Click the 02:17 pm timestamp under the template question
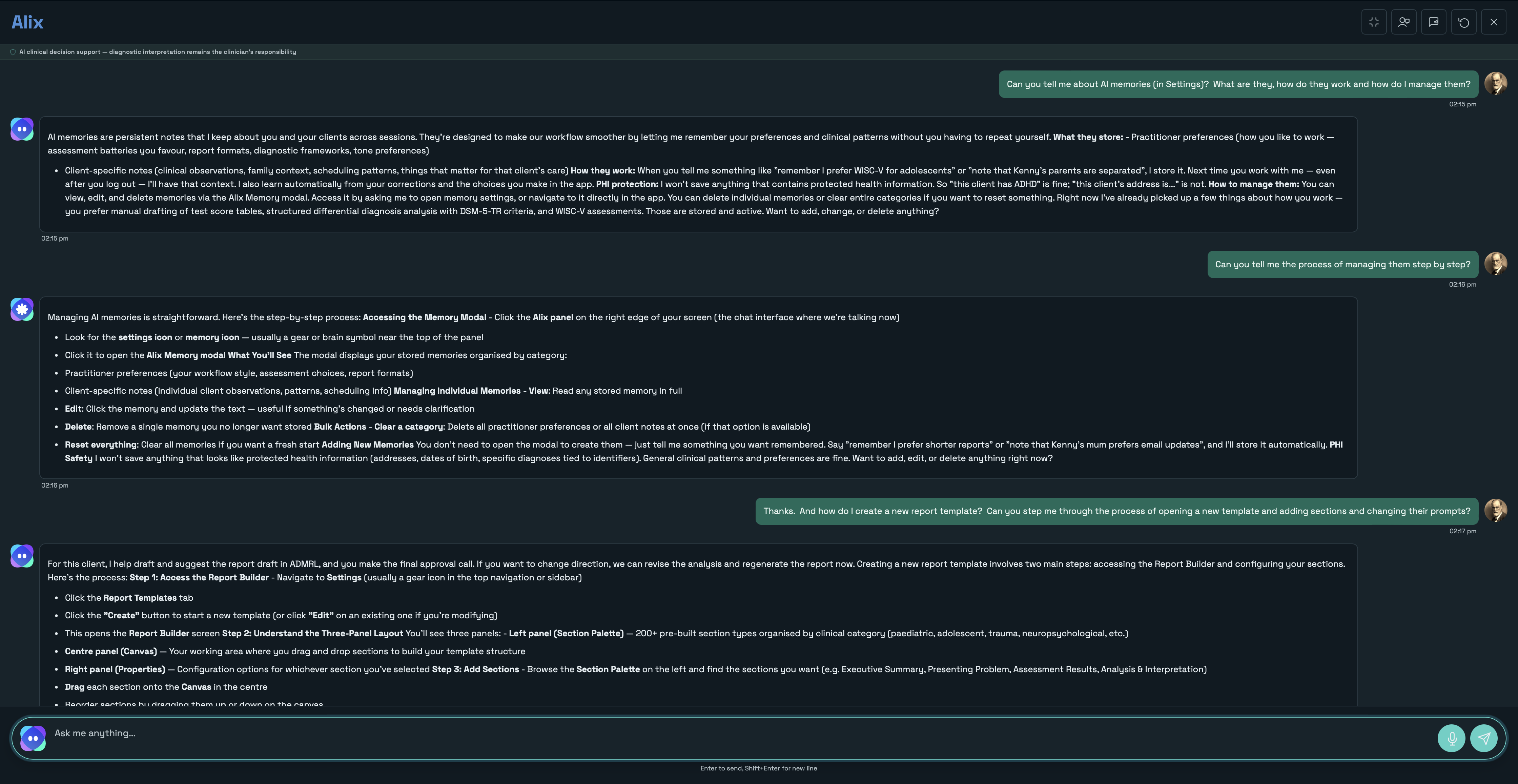Viewport: 1518px width, 784px height. click(x=1463, y=531)
